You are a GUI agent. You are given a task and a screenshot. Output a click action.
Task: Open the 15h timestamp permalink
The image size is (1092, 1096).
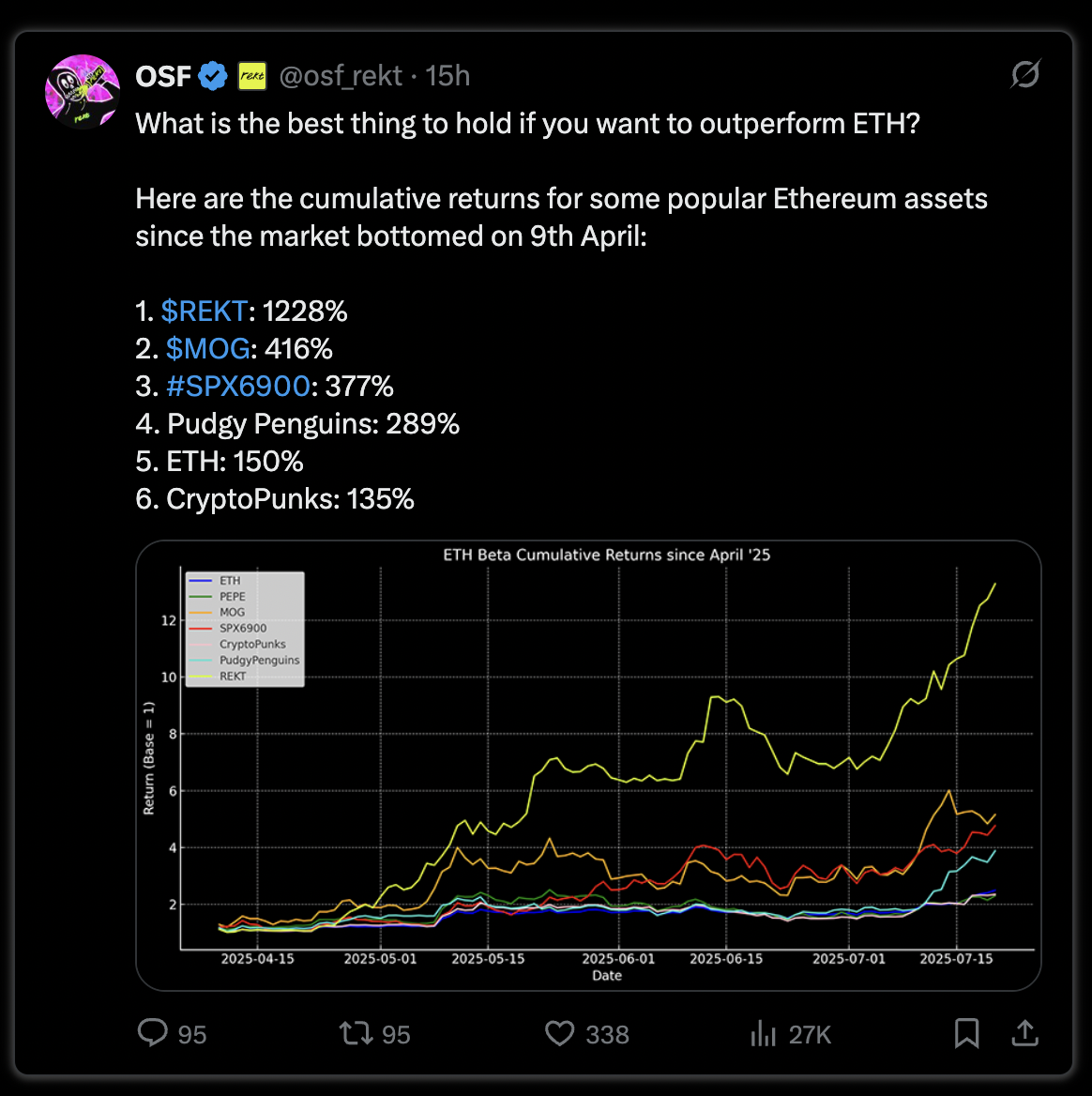tap(447, 75)
